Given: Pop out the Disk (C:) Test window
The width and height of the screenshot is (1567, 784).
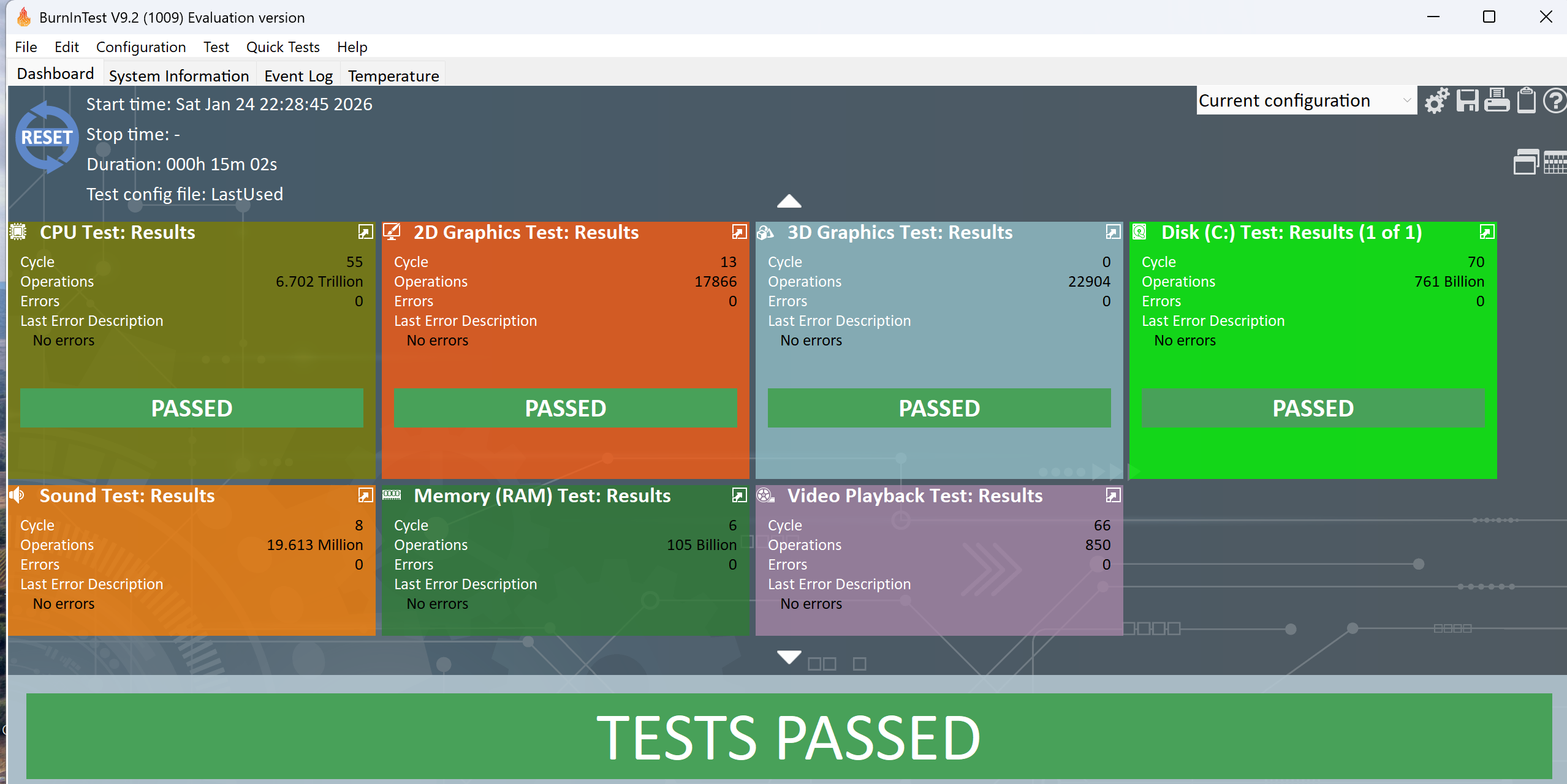Looking at the screenshot, I should 1487,232.
